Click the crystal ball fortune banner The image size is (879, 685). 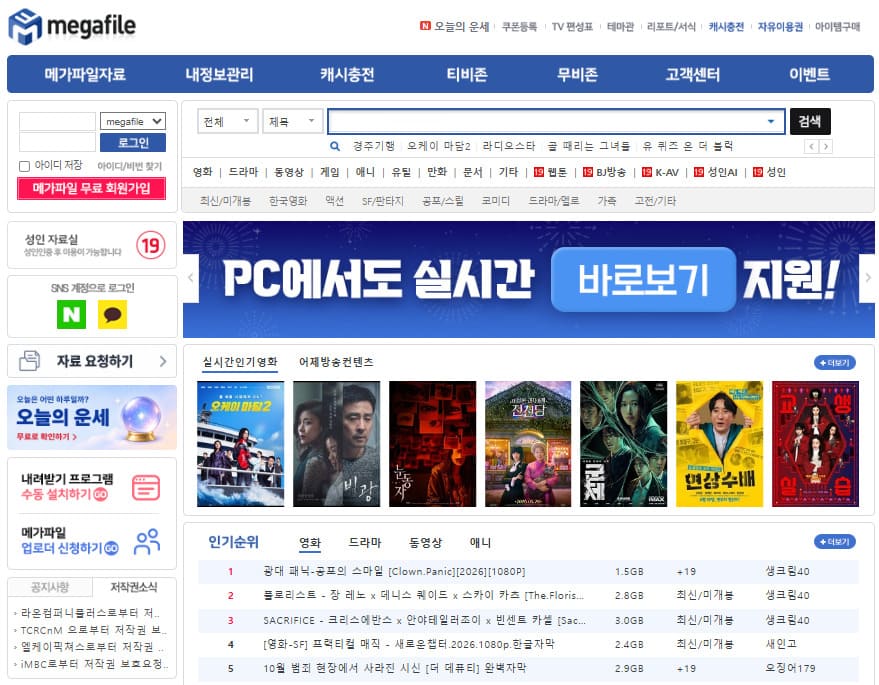(x=92, y=418)
